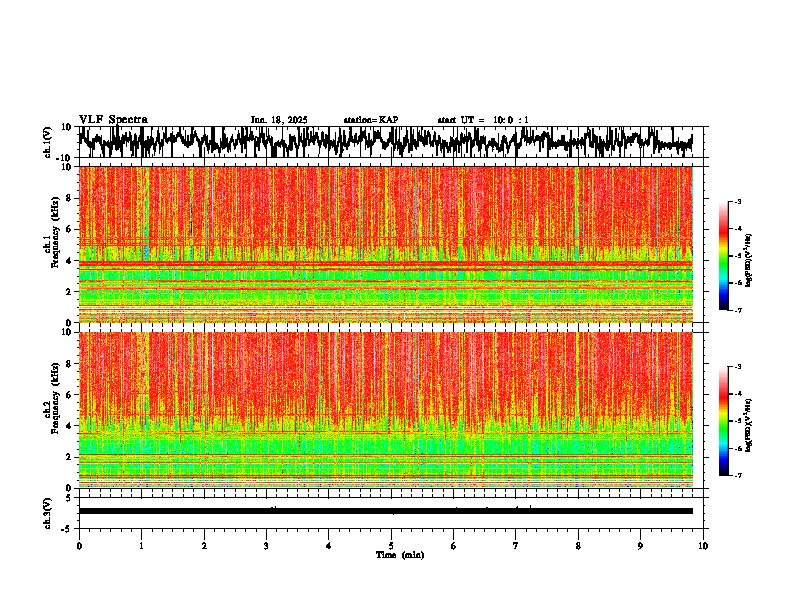Click the ch.1(V) waveform axis label
Image resolution: width=792 pixels, height=612 pixels.
coord(48,142)
